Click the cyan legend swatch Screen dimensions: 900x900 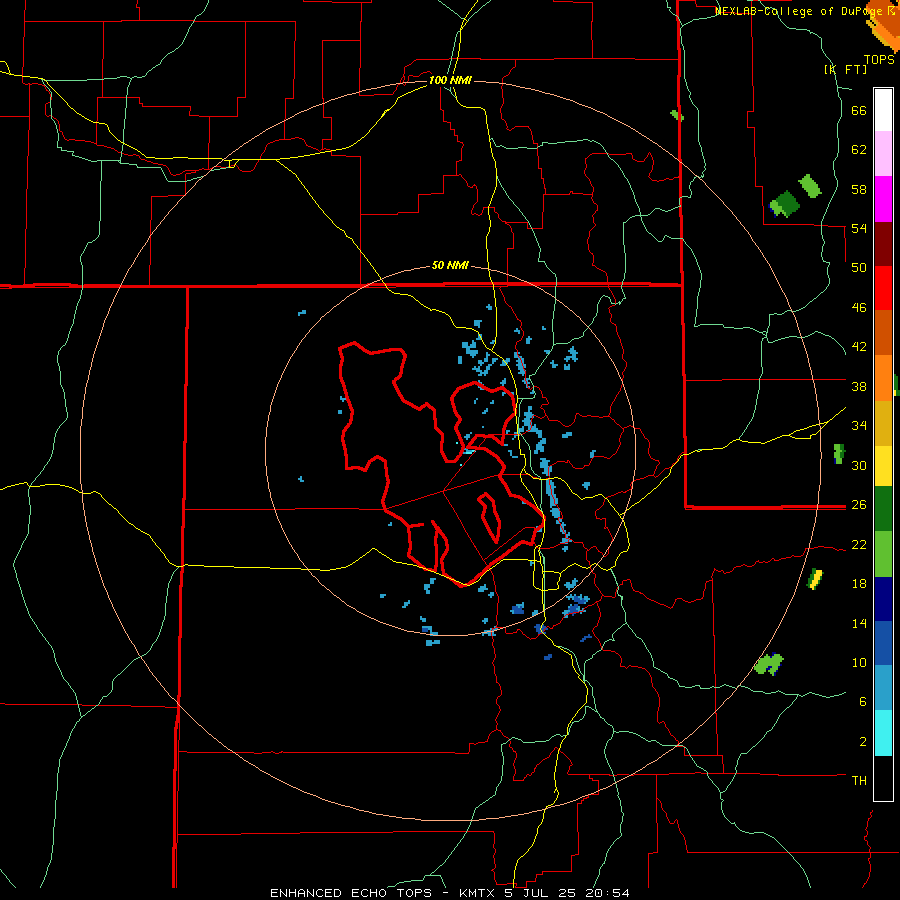[883, 733]
